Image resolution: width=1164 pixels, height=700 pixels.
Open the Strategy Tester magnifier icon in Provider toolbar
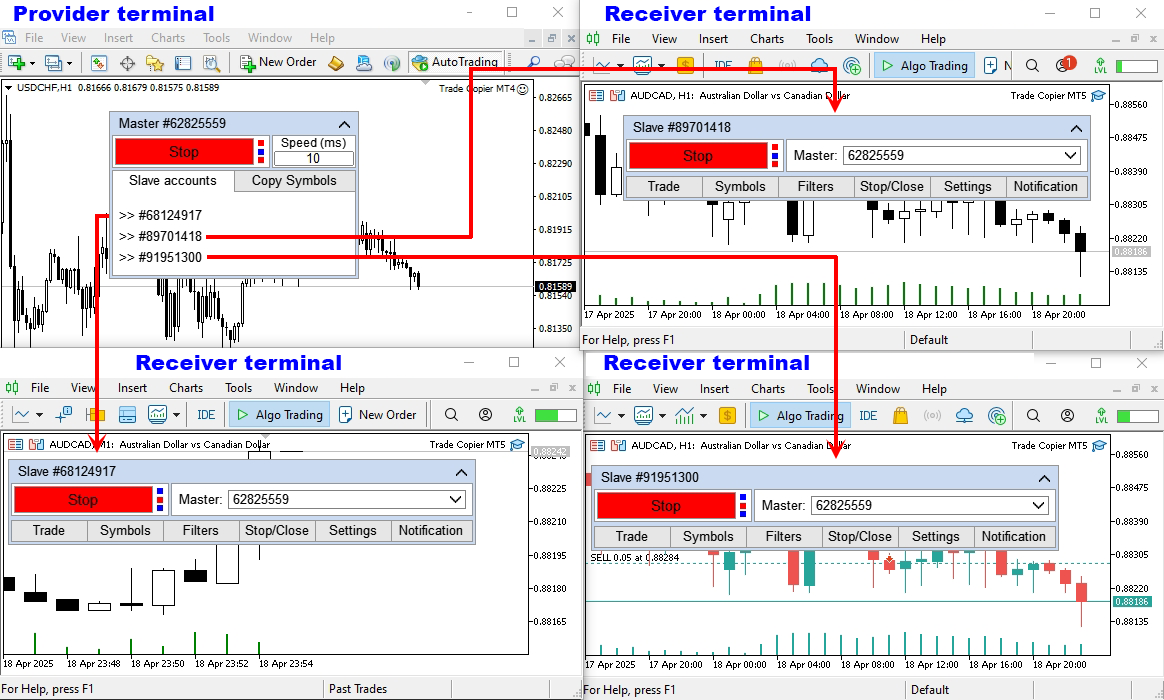pos(211,63)
